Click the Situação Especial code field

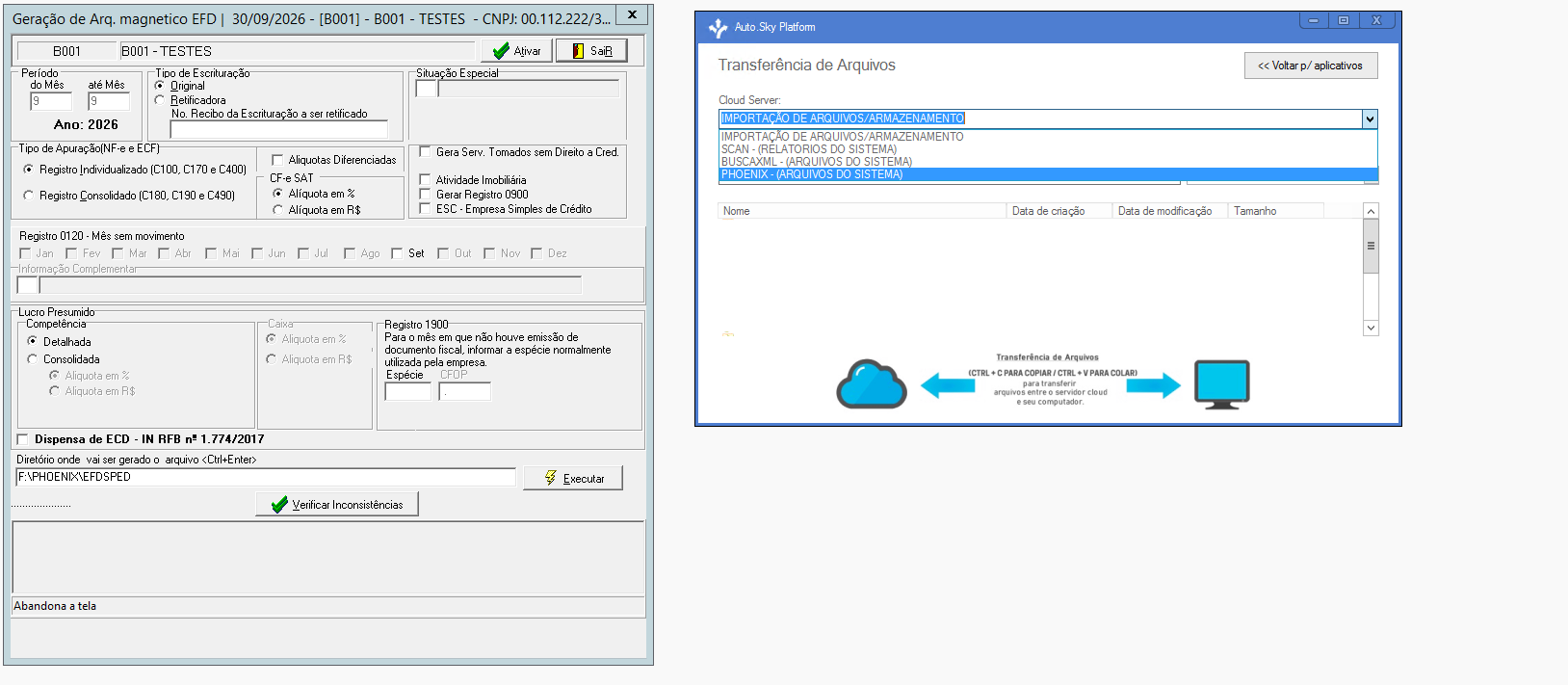point(427,89)
